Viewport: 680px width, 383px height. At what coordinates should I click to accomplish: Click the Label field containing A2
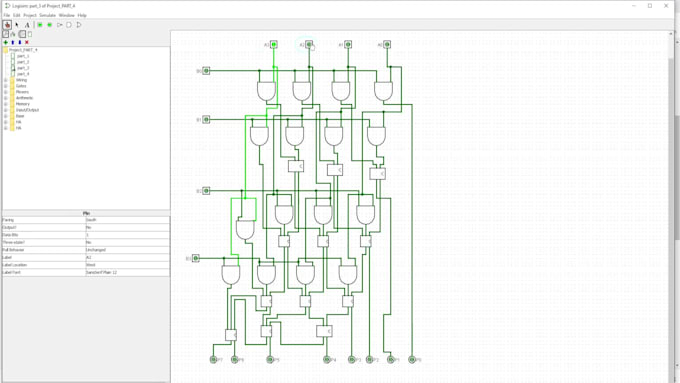[x=127, y=258]
